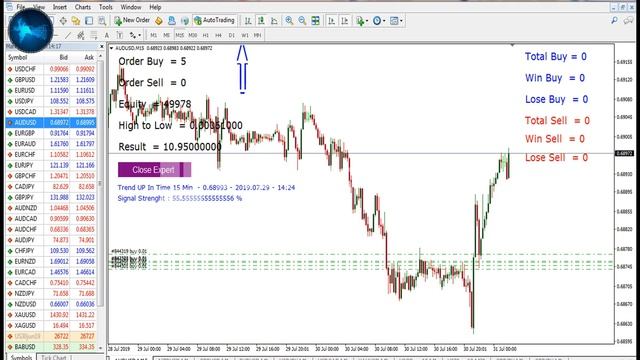Select the text label tool
The image size is (640, 360).
[x=120, y=36]
